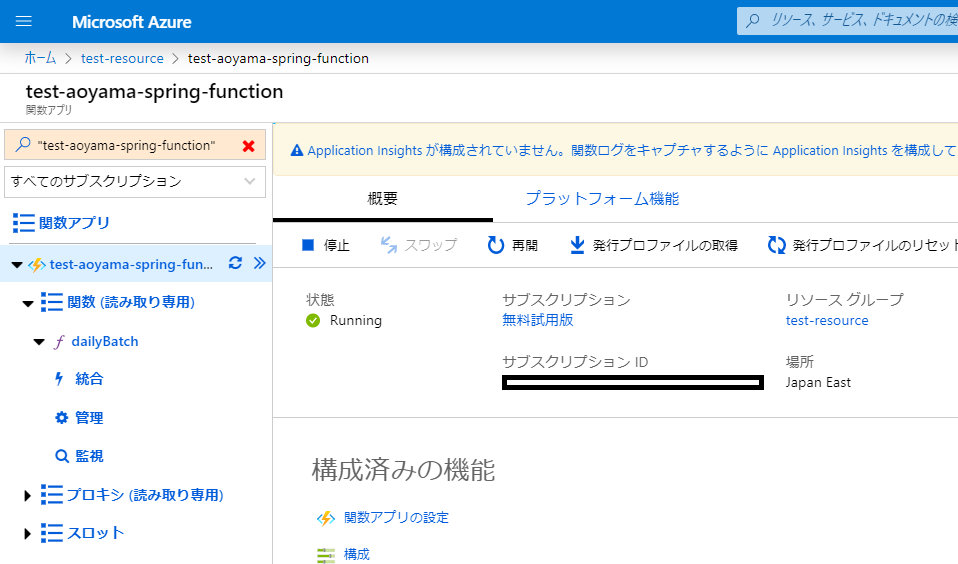The image size is (958, 564).
Task: Collapse the dailyBatch function node
Action: coord(39,342)
